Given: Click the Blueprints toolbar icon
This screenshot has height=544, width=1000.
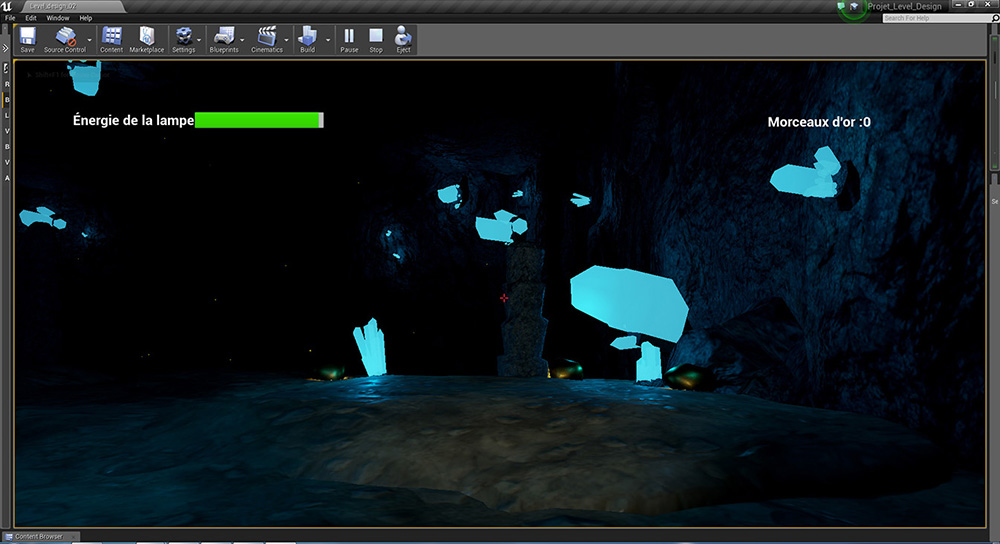Looking at the screenshot, I should [x=225, y=39].
